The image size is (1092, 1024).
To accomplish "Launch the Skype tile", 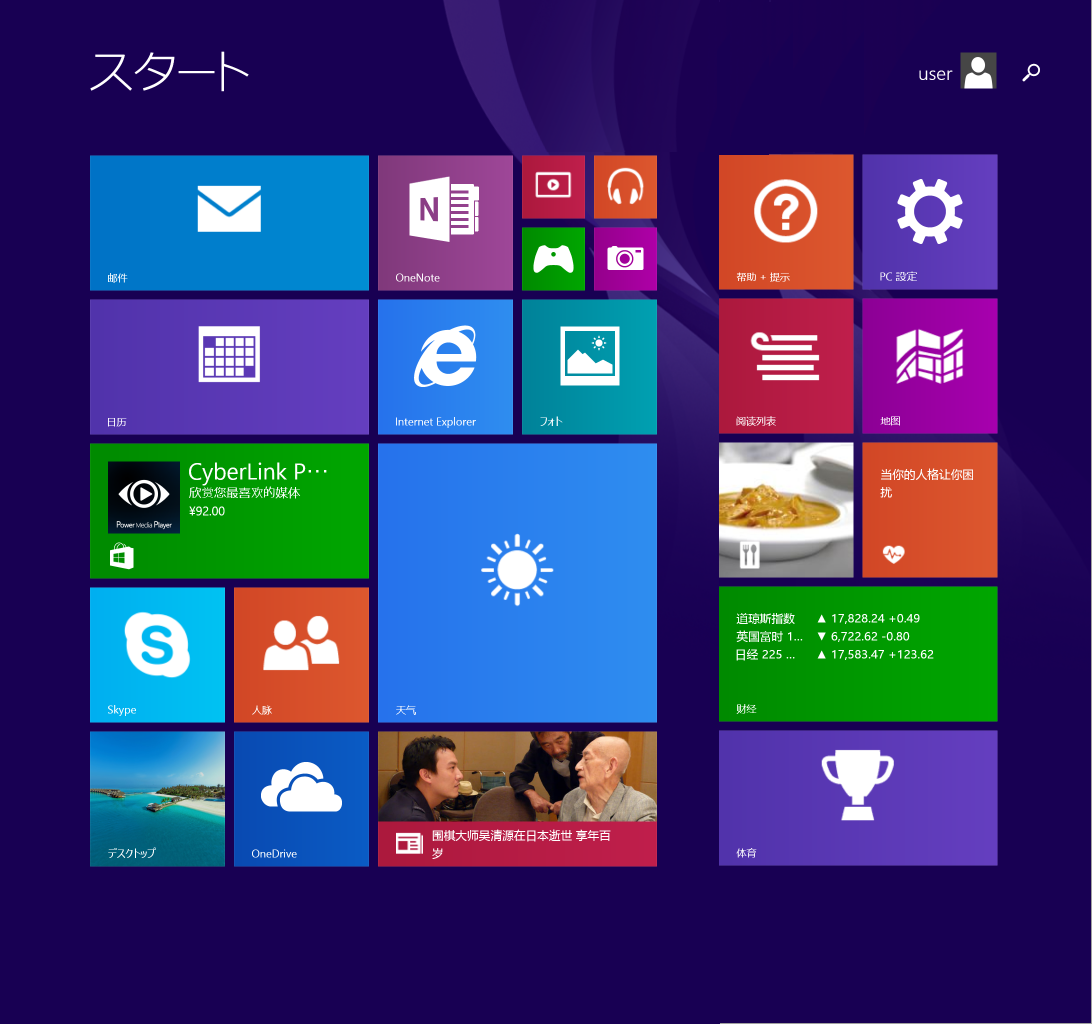I will tap(157, 655).
